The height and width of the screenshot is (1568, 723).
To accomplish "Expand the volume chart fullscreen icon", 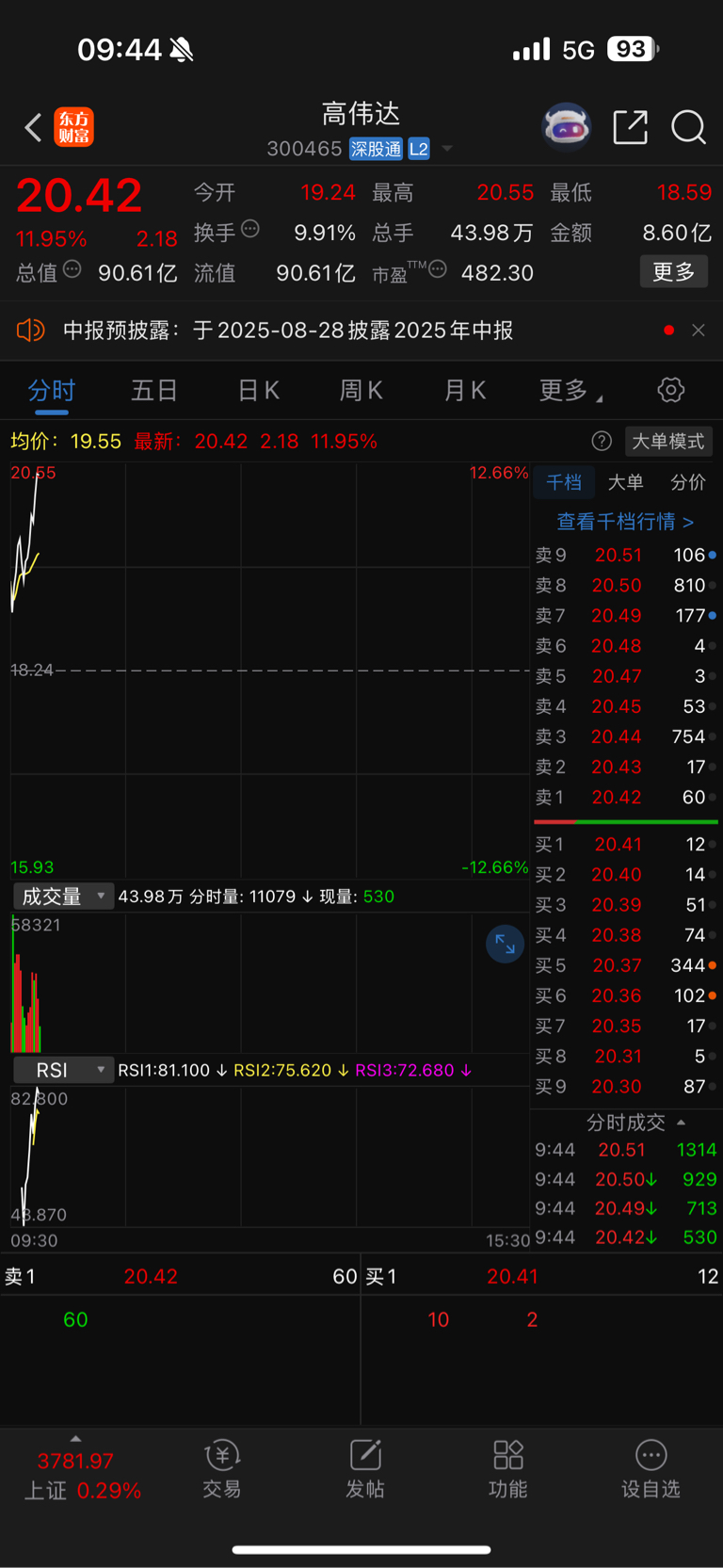I will [506, 944].
